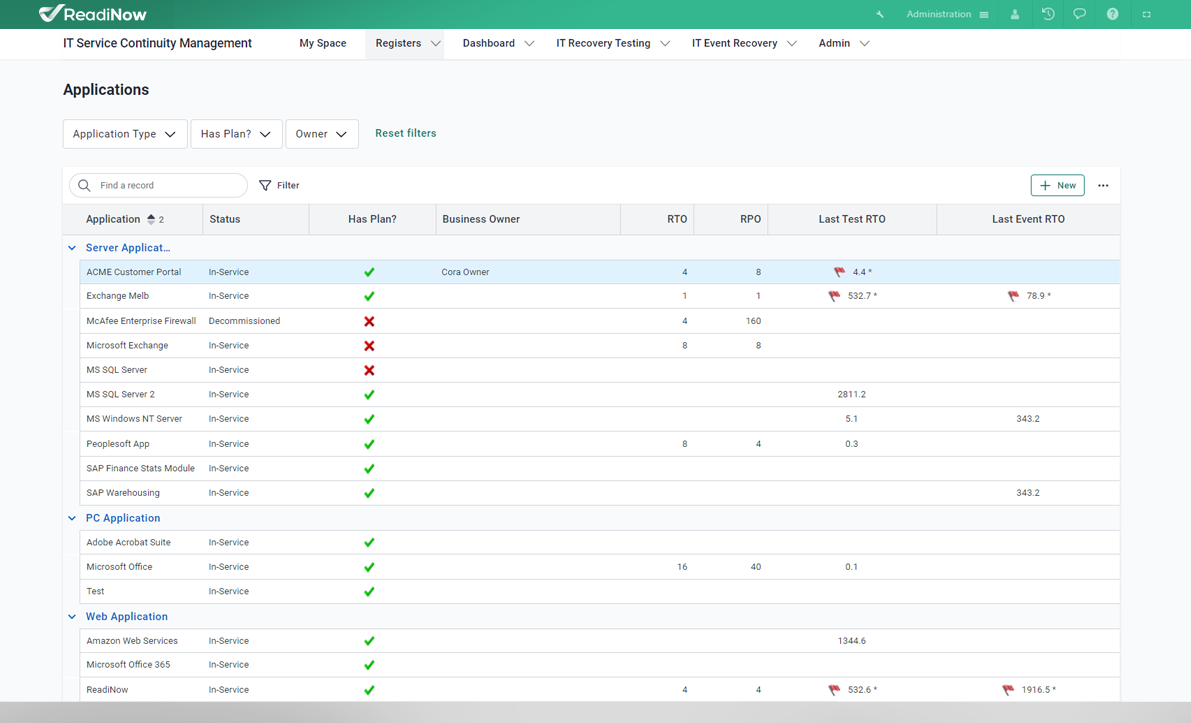
Task: Open the Owner filter dropdown
Action: coord(322,134)
